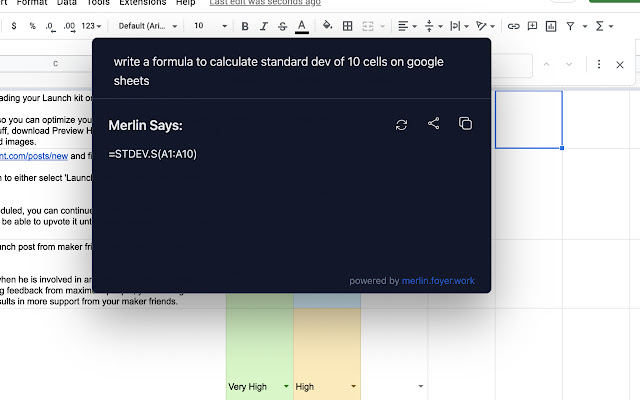Copy the Merlin formula result

pyautogui.click(x=465, y=124)
